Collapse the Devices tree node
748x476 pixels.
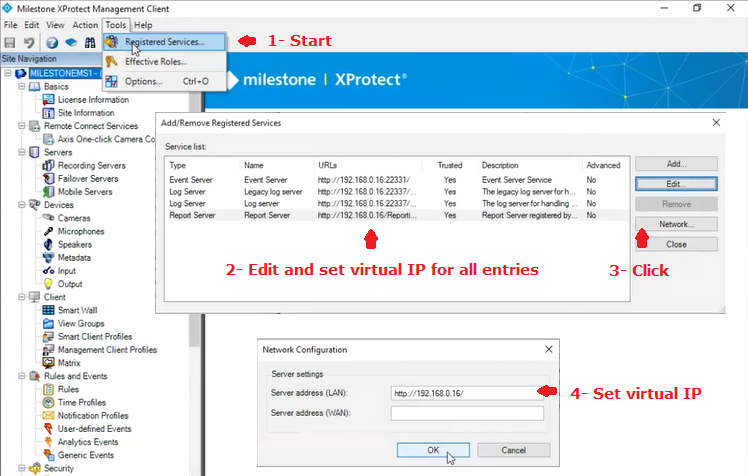pos(22,205)
